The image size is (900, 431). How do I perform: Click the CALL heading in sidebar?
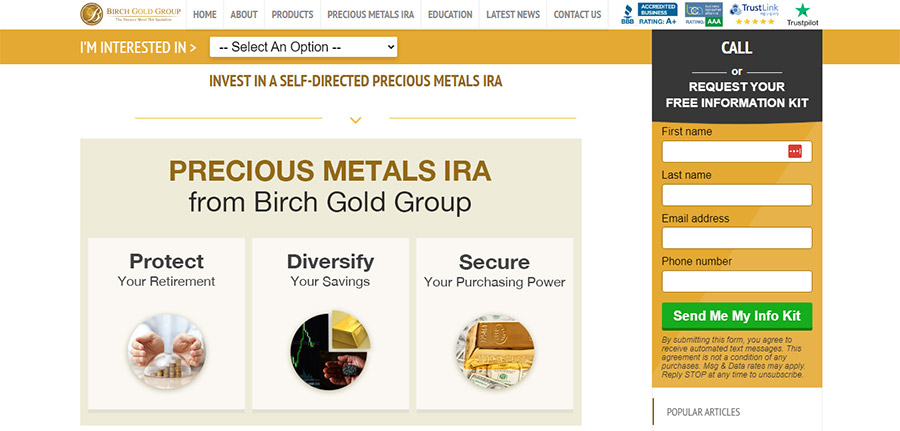click(736, 48)
